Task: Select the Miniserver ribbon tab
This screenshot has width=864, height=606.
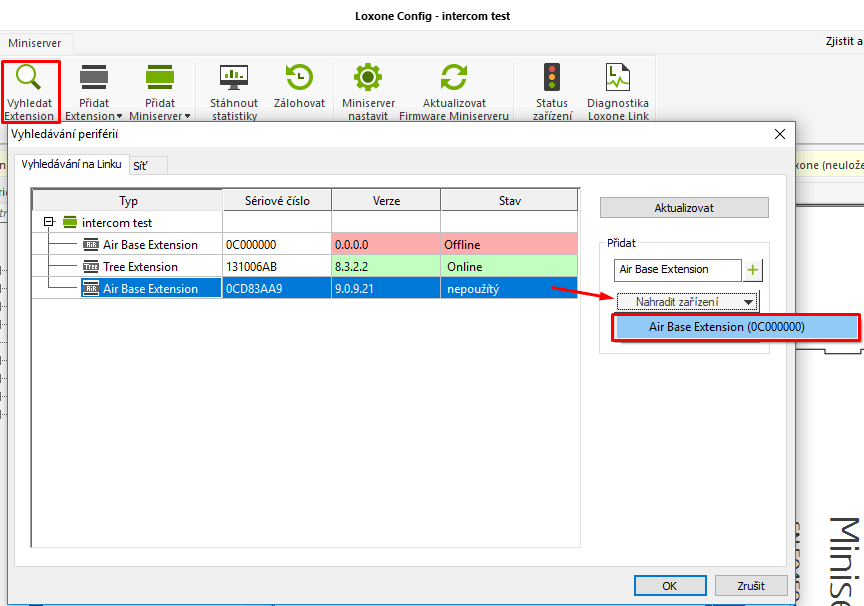Action: [33, 43]
